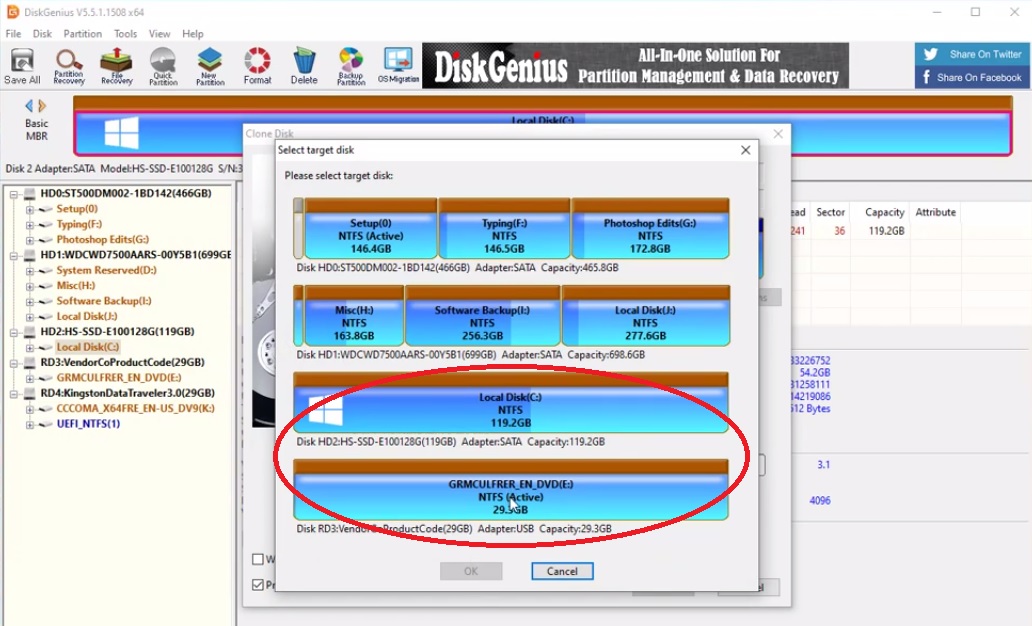Enable the partially visible 'Pr...' checkbox
Screen dimensions: 1032x626
click(258, 584)
